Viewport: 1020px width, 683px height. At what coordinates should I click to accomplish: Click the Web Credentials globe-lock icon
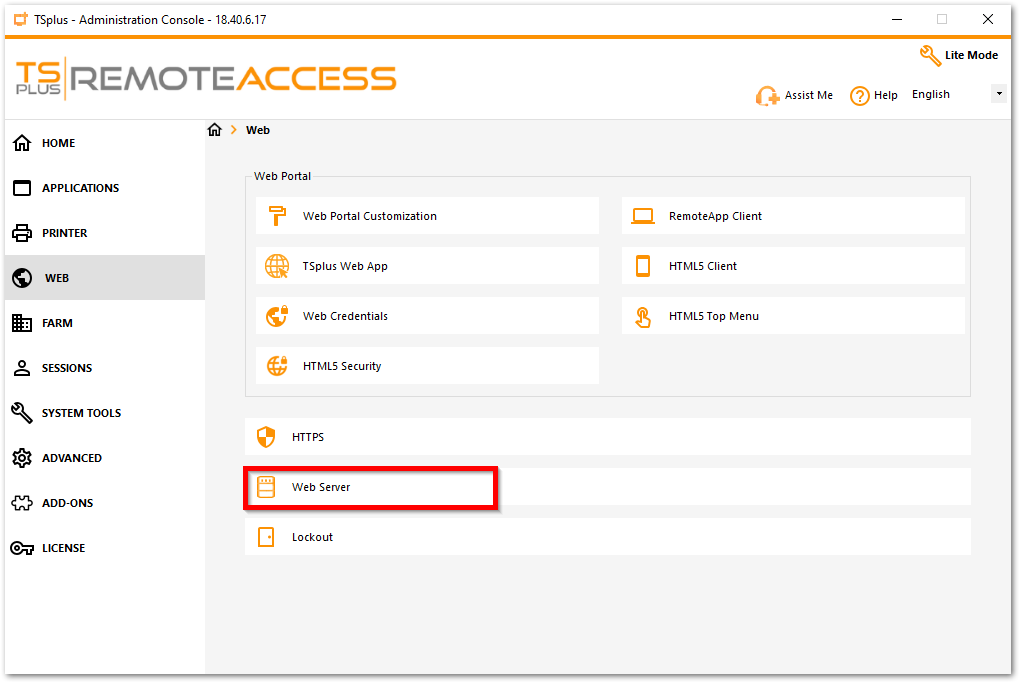point(277,316)
